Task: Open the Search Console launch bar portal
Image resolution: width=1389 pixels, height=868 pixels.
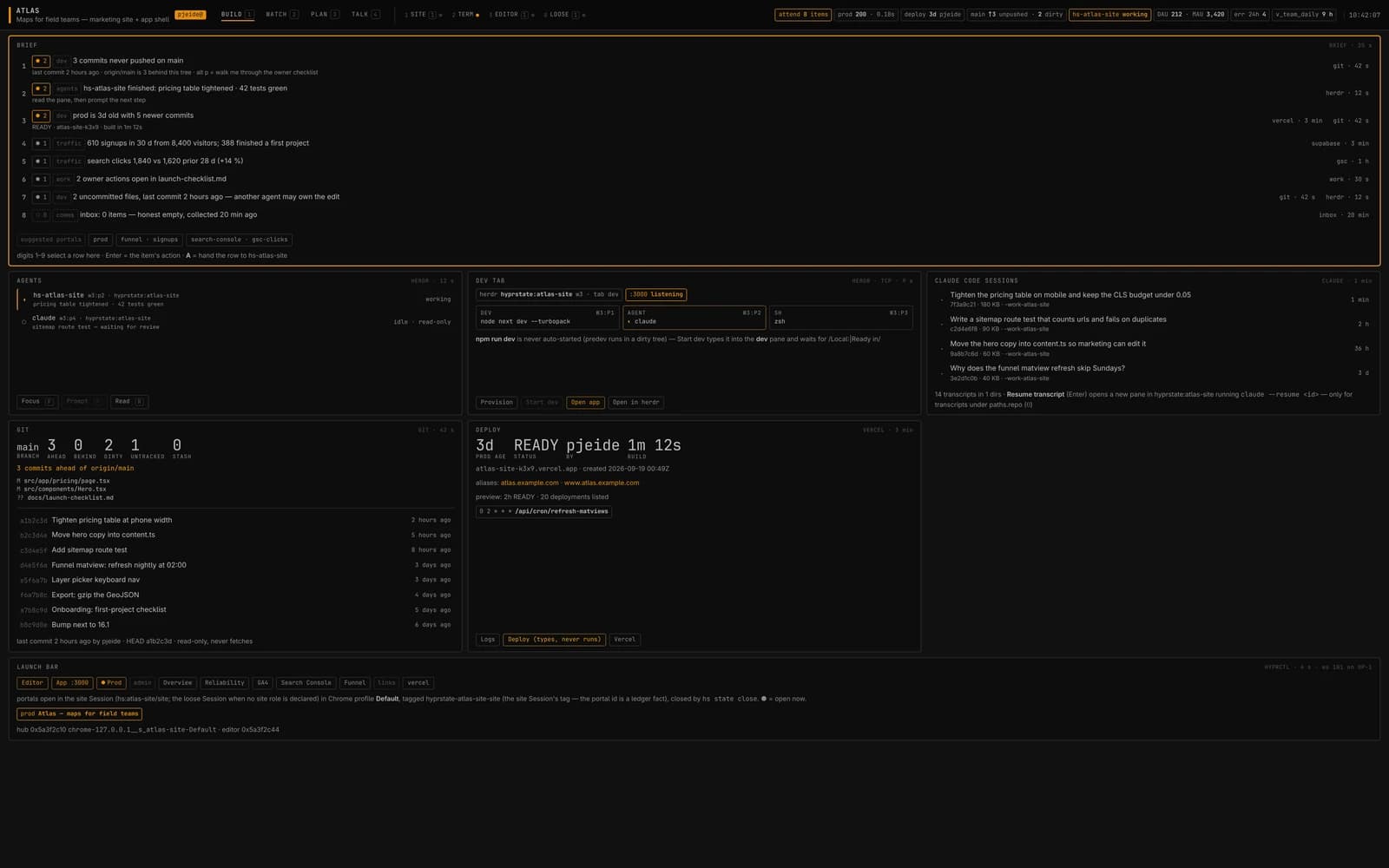Action: (x=306, y=683)
